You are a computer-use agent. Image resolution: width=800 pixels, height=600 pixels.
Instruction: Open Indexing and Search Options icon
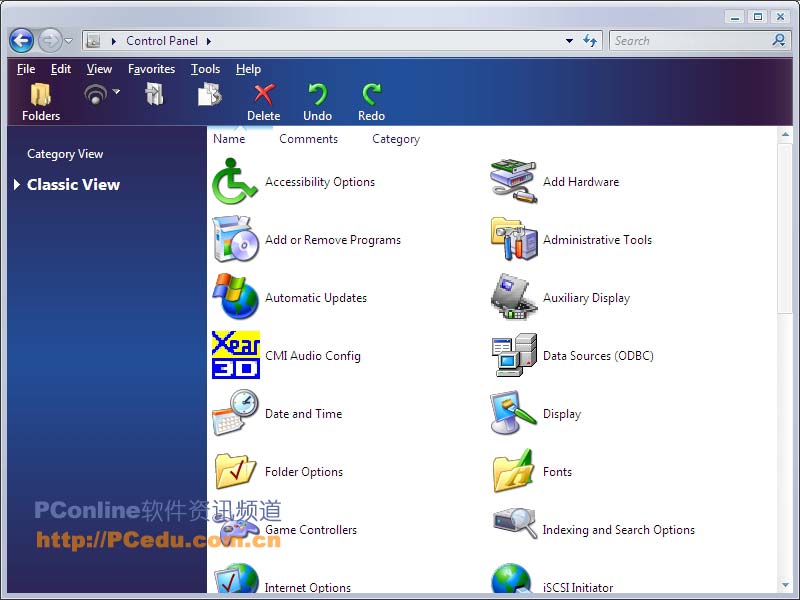pyautogui.click(x=515, y=524)
